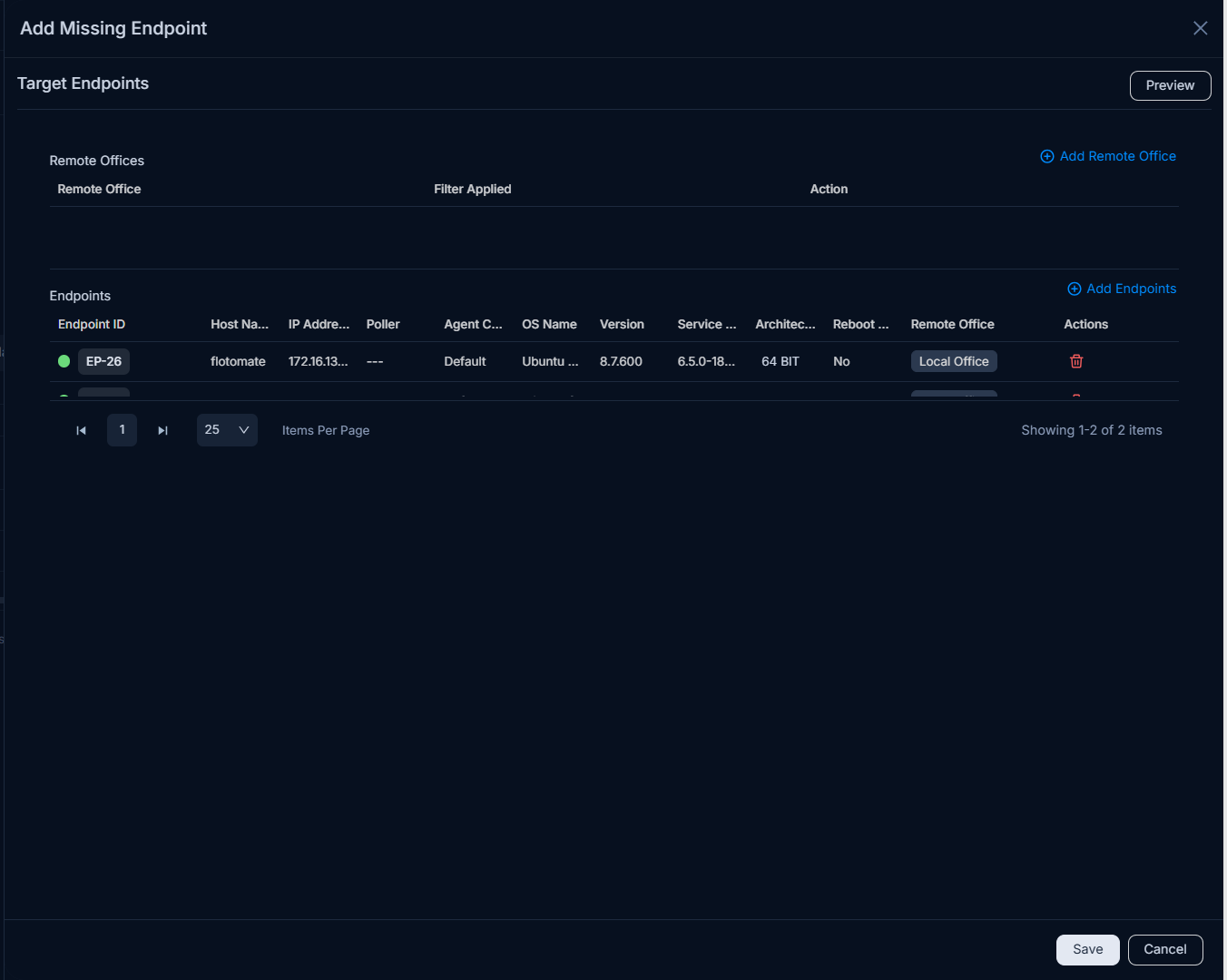Click the Service ... column header
Screen dimensions: 1227x980
(x=707, y=324)
